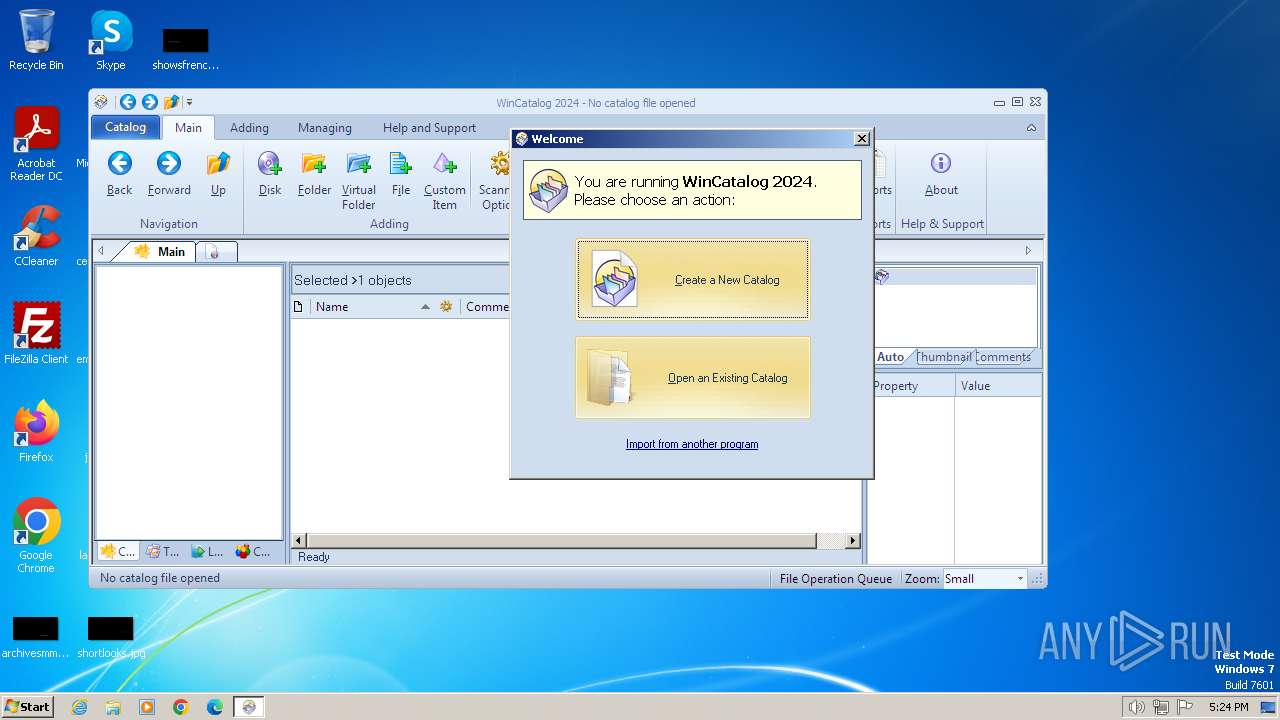
Task: Open the Tags panel tab (T...)
Action: (x=163, y=551)
